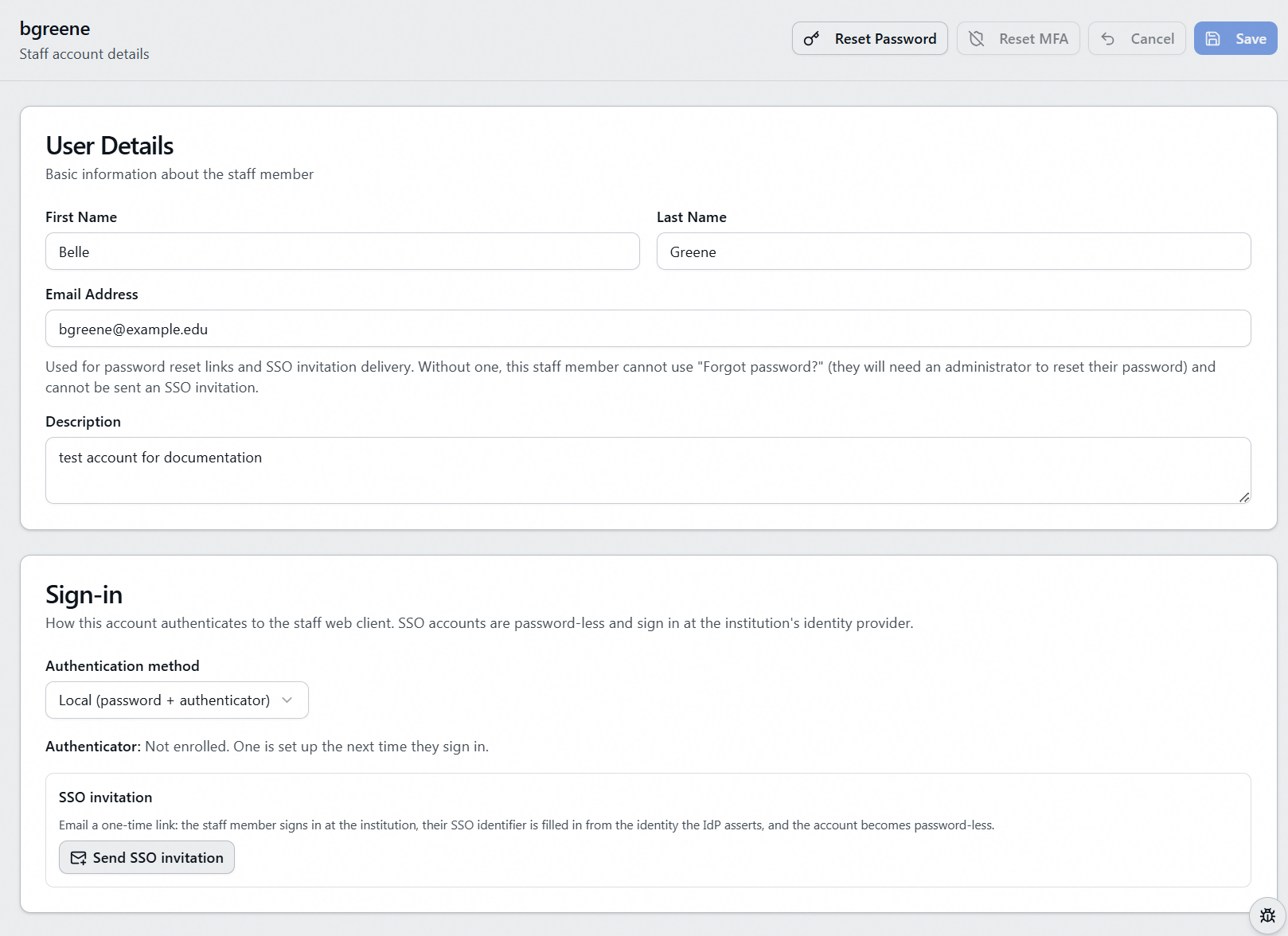
Task: Click the 'Last Name' label
Action: click(692, 217)
